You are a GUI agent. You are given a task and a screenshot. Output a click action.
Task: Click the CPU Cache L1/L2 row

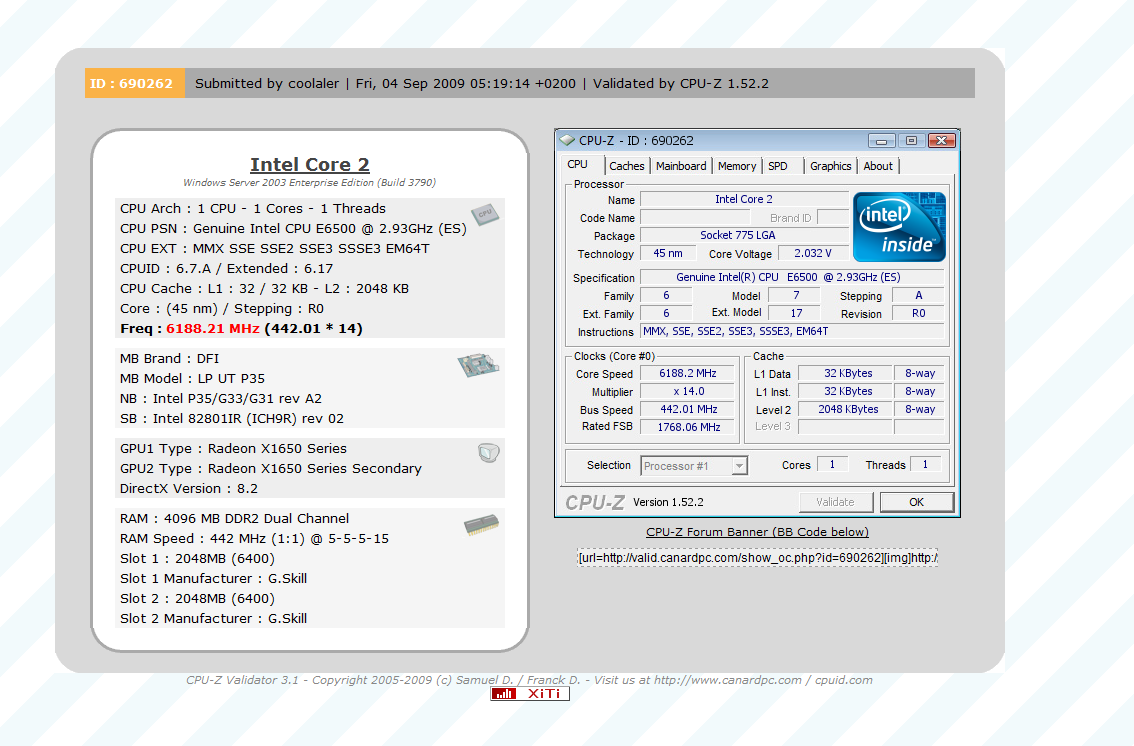click(264, 288)
